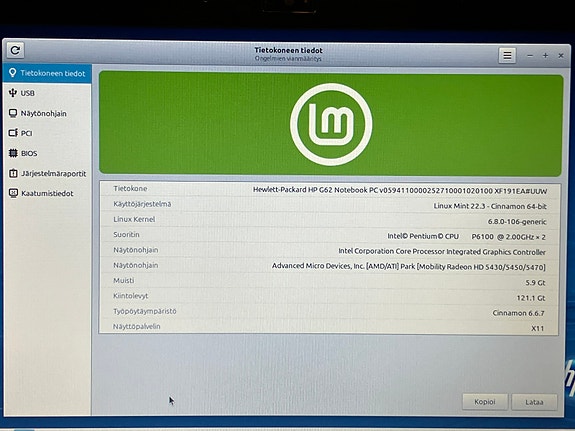Screen dimensions: 575x431
Task: Minimize the Tietokoneen tiedot window
Action: tap(530, 56)
